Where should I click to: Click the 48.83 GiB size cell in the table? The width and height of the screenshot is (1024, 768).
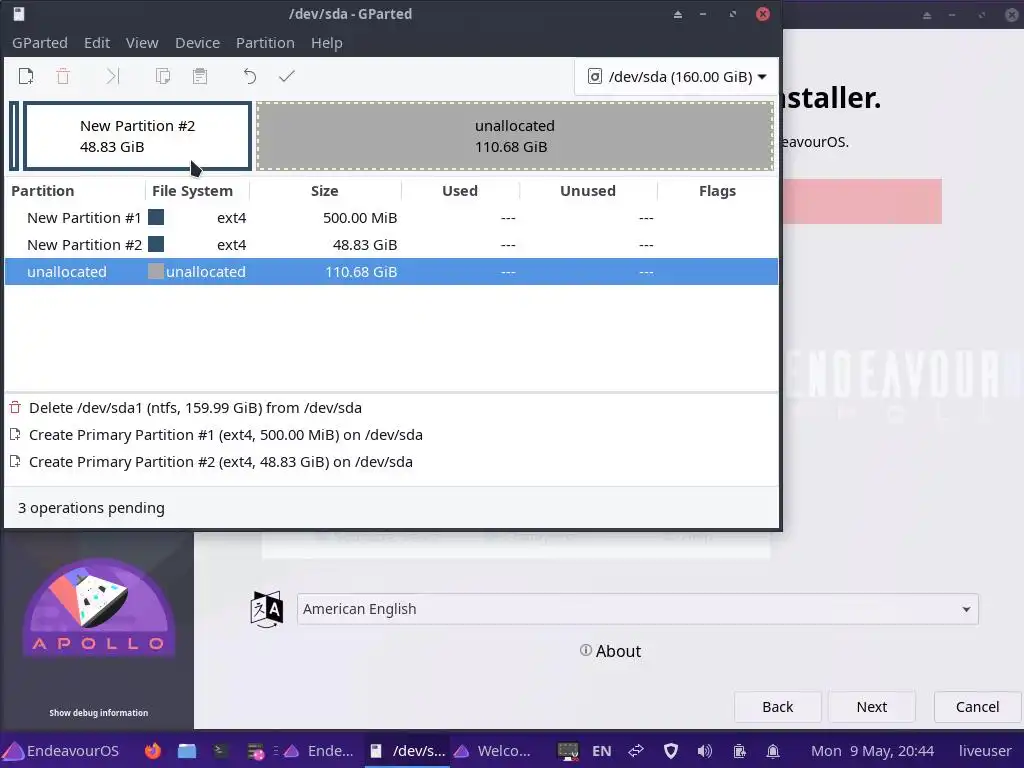click(x=364, y=245)
